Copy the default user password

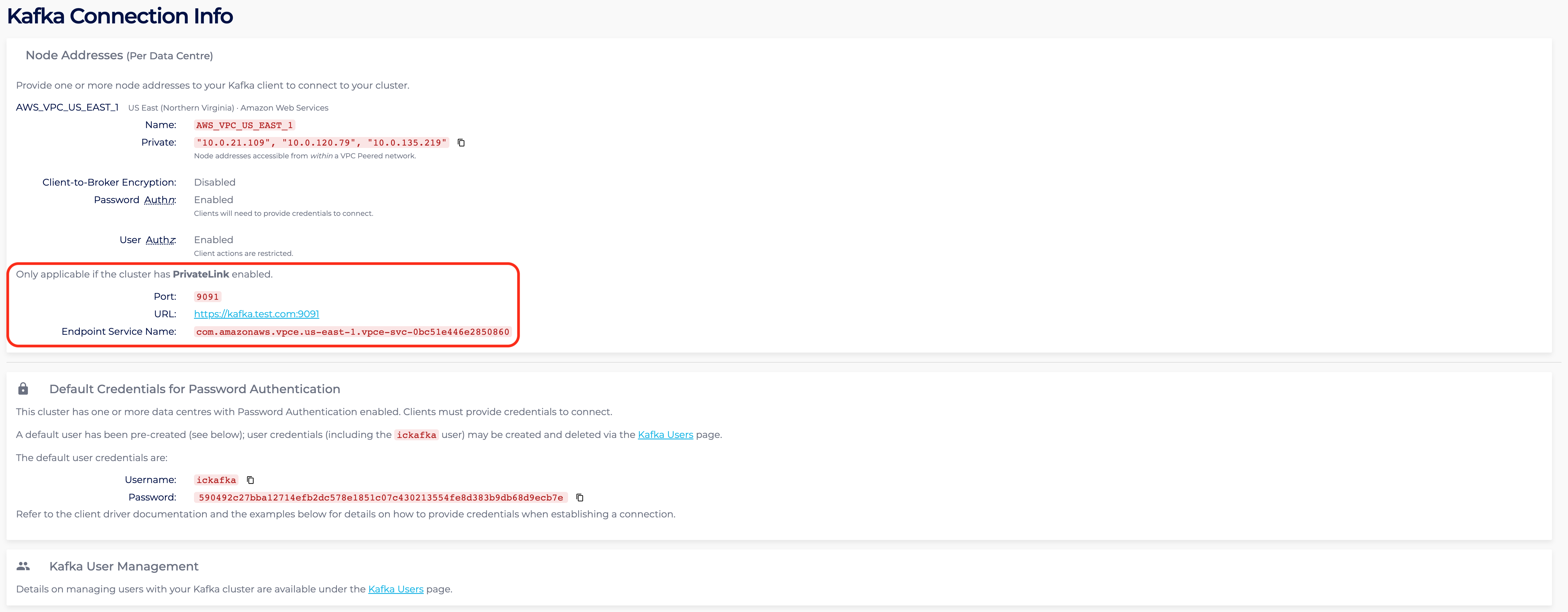click(x=580, y=498)
